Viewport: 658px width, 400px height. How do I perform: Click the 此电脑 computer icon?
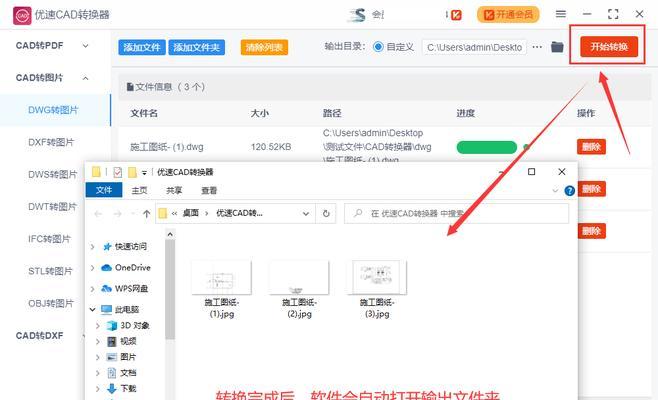pos(107,310)
